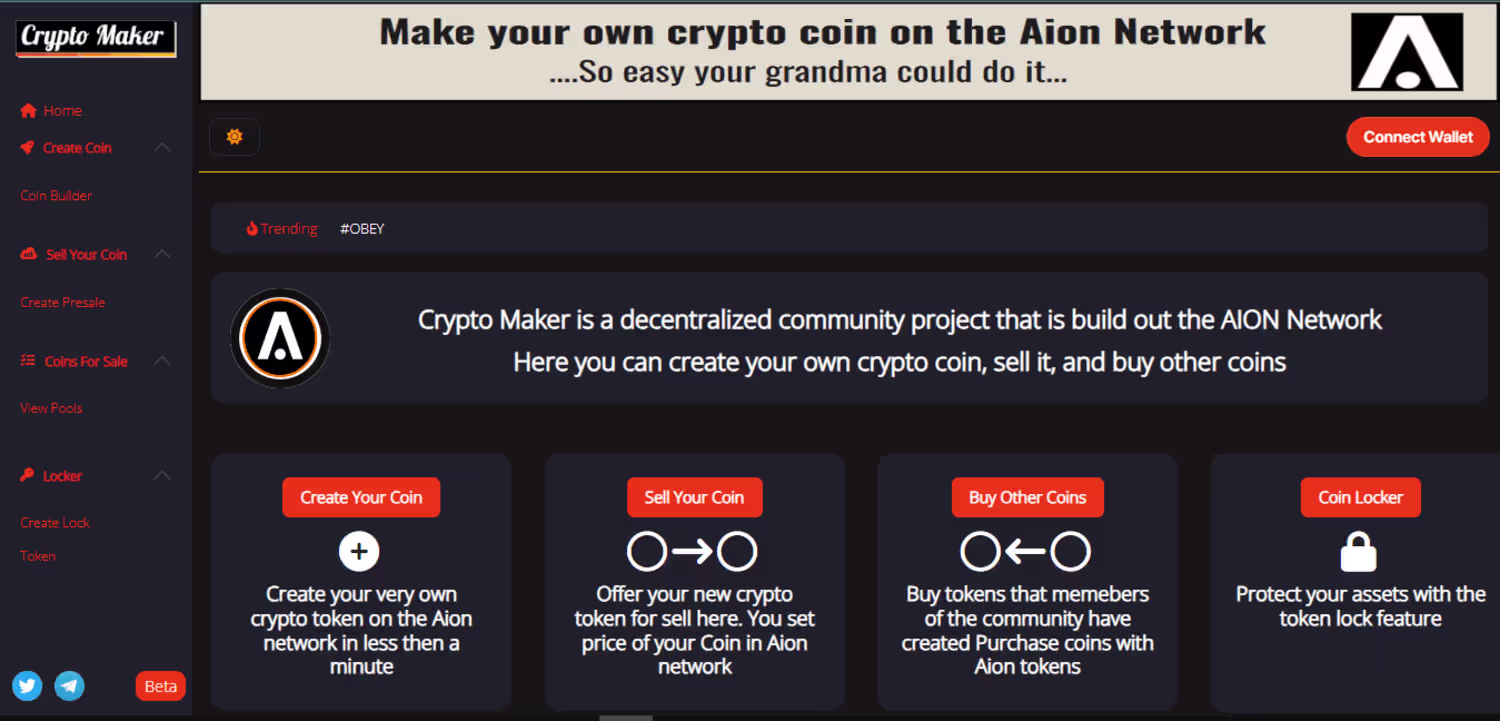Open the Telegram channel icon
Screen dimensions: 1500x721
click(x=69, y=686)
